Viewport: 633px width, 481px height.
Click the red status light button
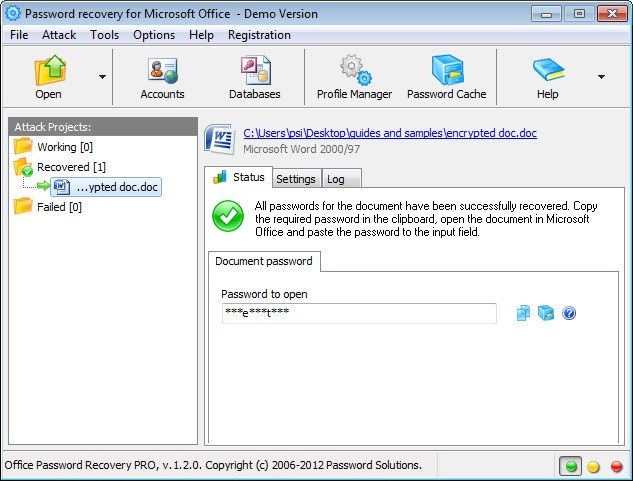[616, 466]
